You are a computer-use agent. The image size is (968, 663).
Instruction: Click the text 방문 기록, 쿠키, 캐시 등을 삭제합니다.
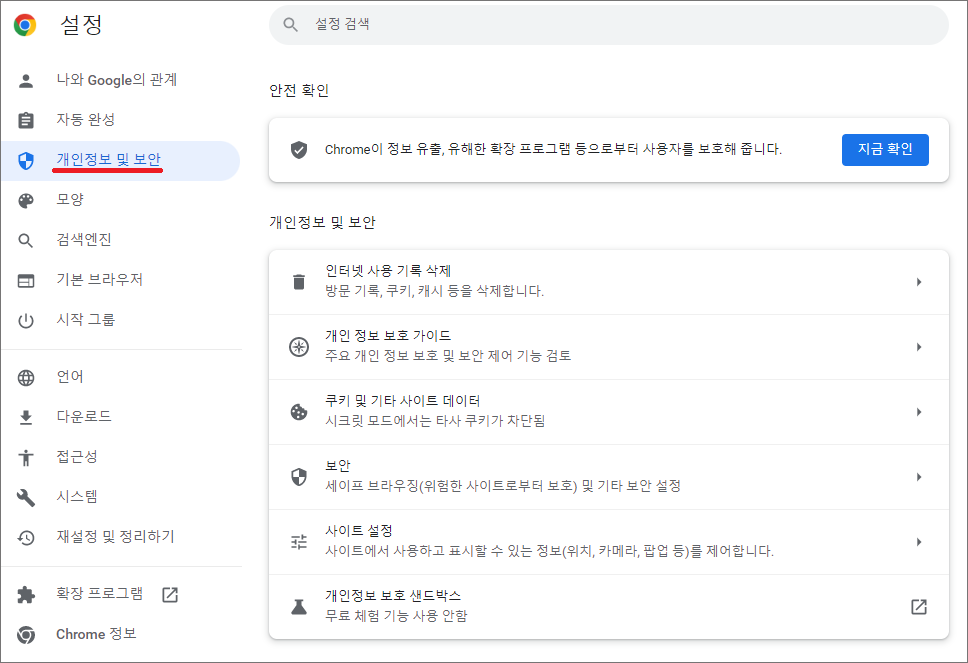click(435, 291)
